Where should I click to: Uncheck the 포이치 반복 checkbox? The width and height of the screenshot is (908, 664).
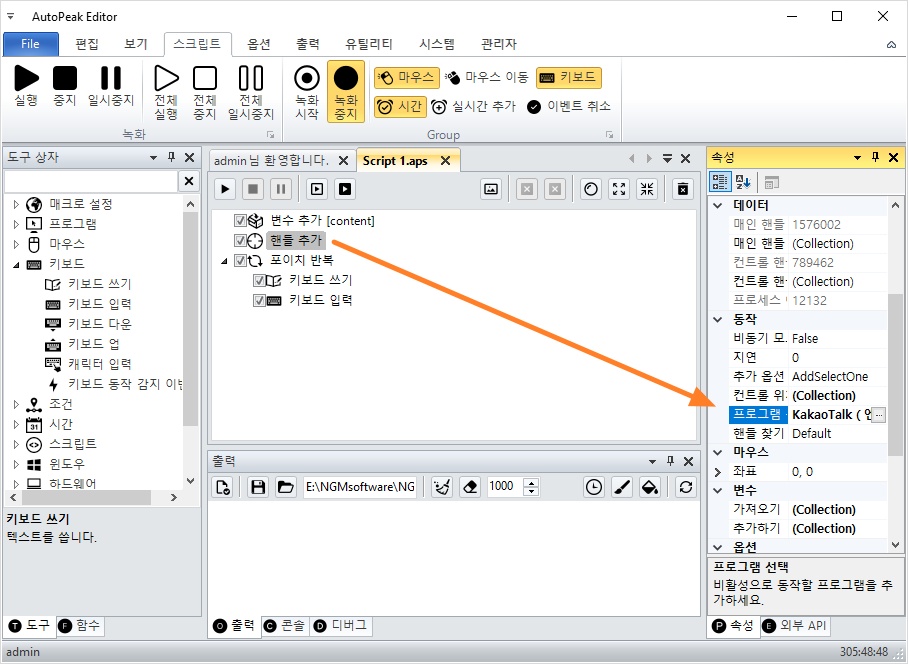pos(240,261)
